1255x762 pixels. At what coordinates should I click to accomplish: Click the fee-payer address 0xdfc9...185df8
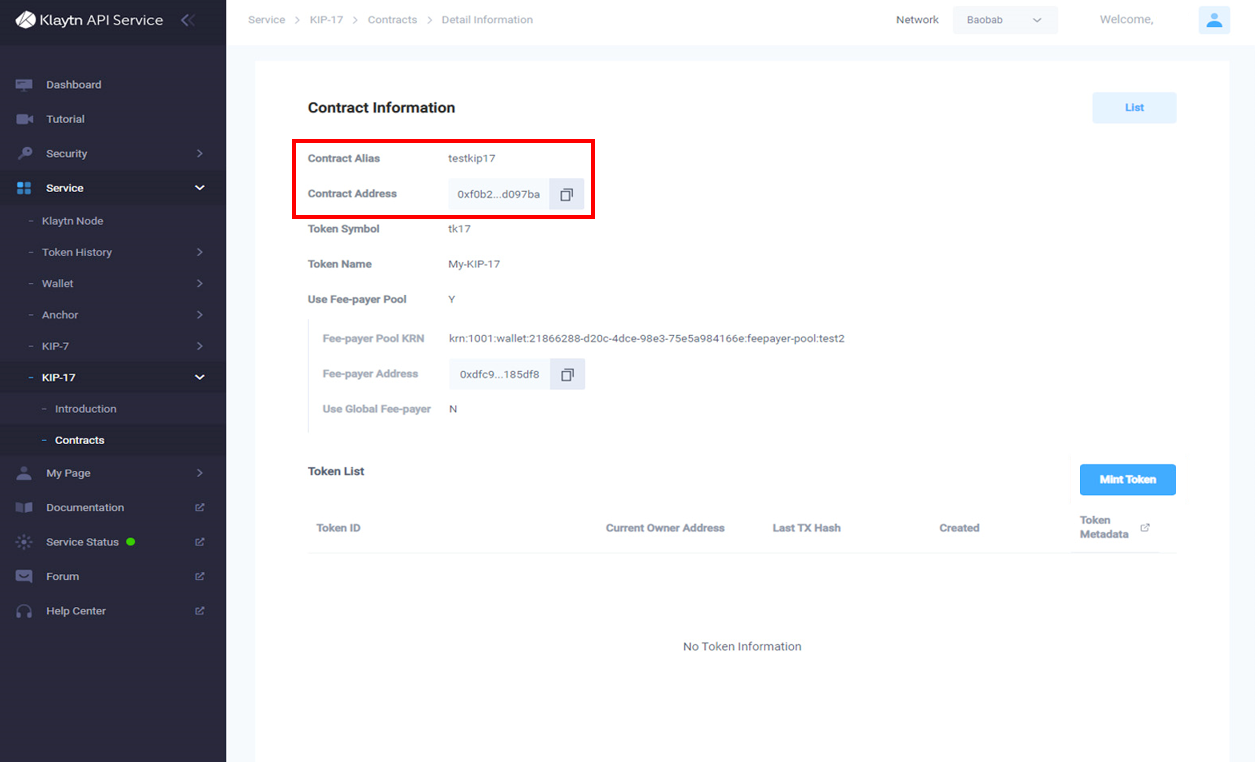pos(499,374)
